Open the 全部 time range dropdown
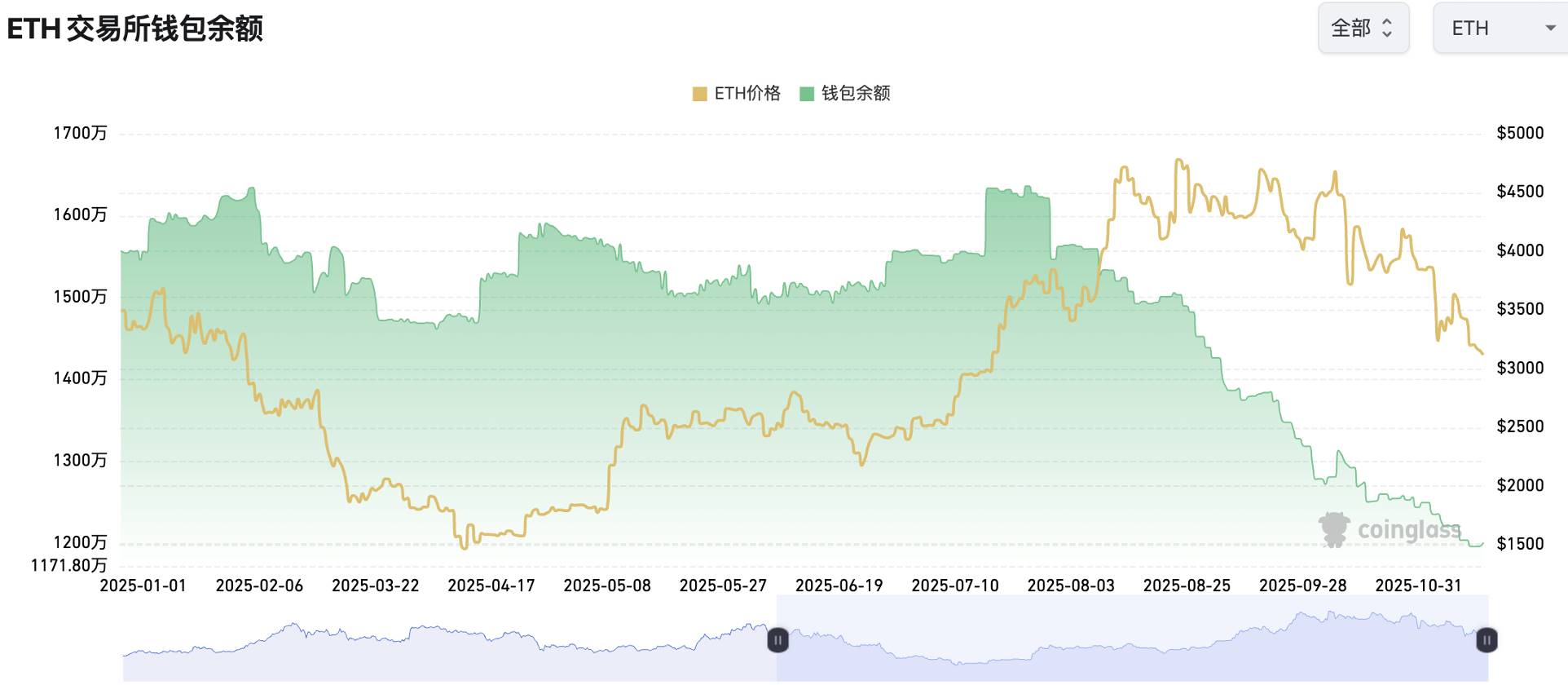 1363,28
